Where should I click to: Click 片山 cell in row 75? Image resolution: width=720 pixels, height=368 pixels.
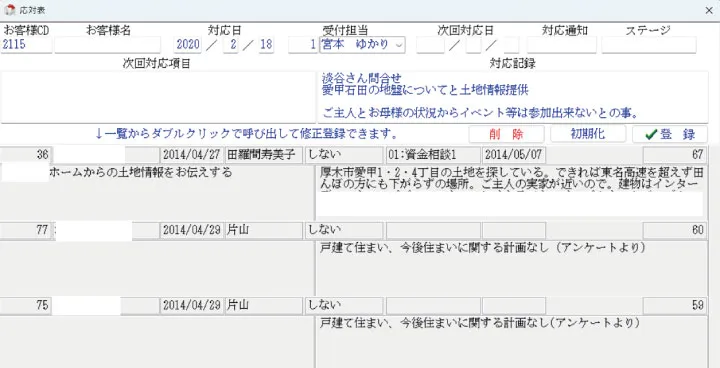click(x=264, y=306)
